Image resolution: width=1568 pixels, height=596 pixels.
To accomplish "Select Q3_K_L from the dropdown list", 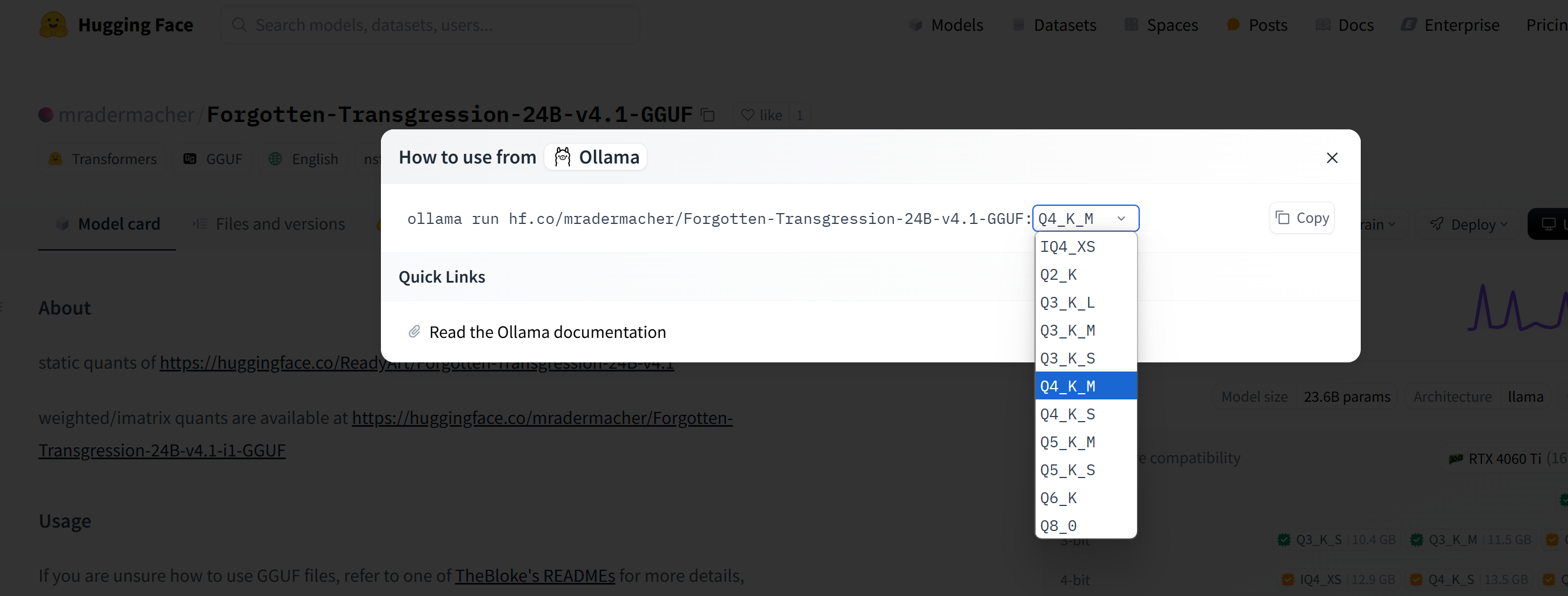I will click(1085, 302).
